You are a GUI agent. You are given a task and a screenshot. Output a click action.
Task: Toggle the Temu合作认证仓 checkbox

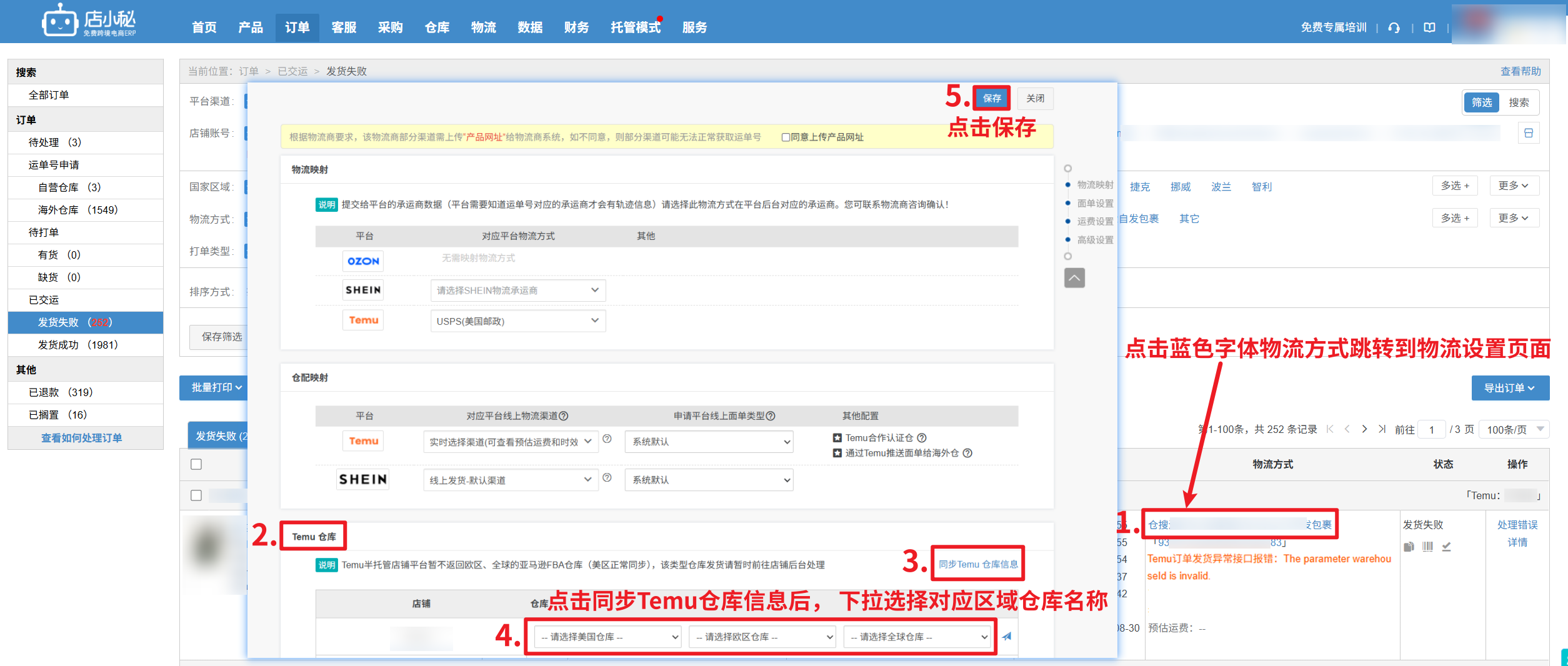837,438
